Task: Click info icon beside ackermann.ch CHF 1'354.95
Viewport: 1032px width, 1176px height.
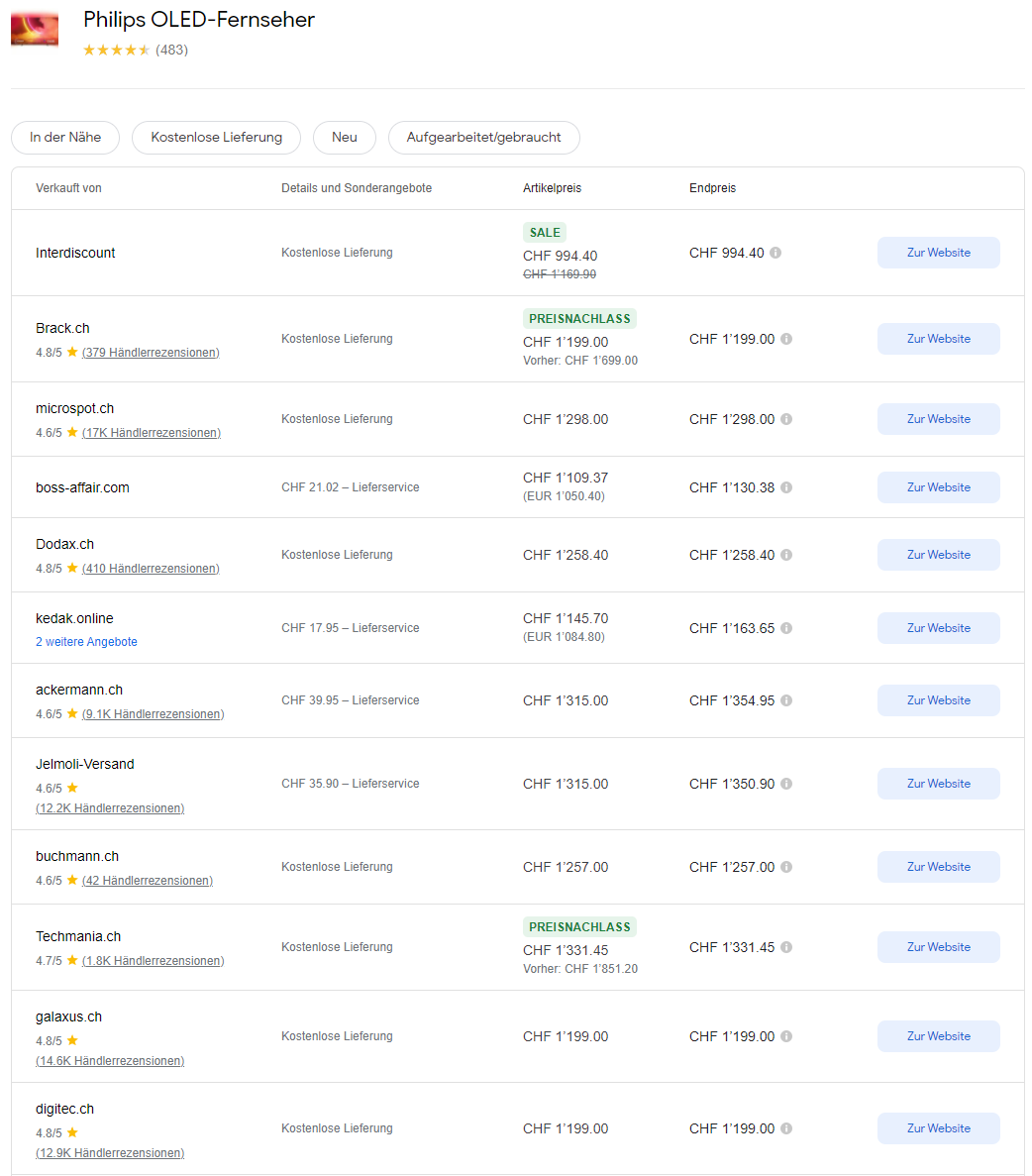Action: point(786,700)
